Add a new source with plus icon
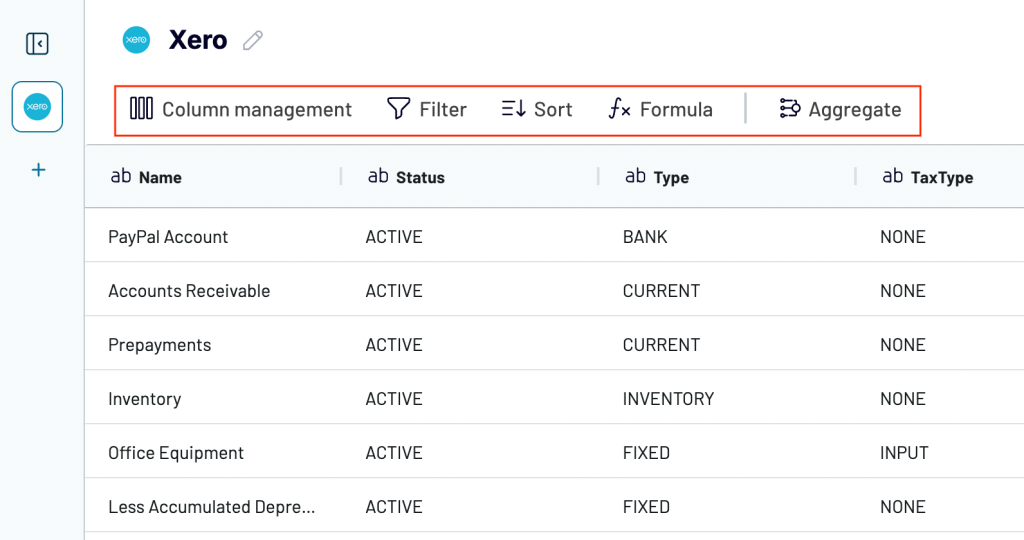This screenshot has width=1024, height=540. point(38,170)
